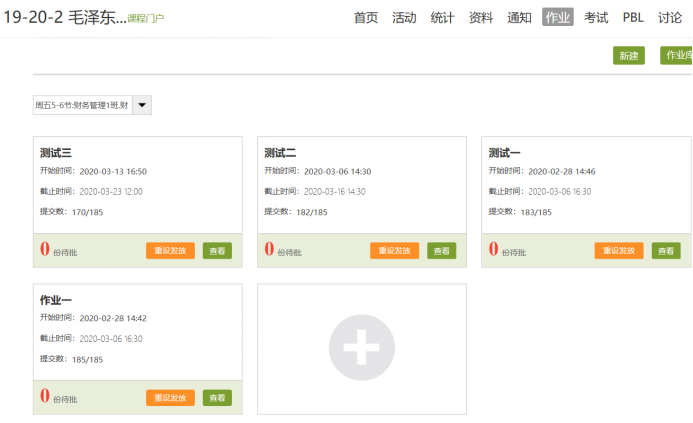Open the 作业库 button
This screenshot has width=693, height=423.
click(677, 55)
